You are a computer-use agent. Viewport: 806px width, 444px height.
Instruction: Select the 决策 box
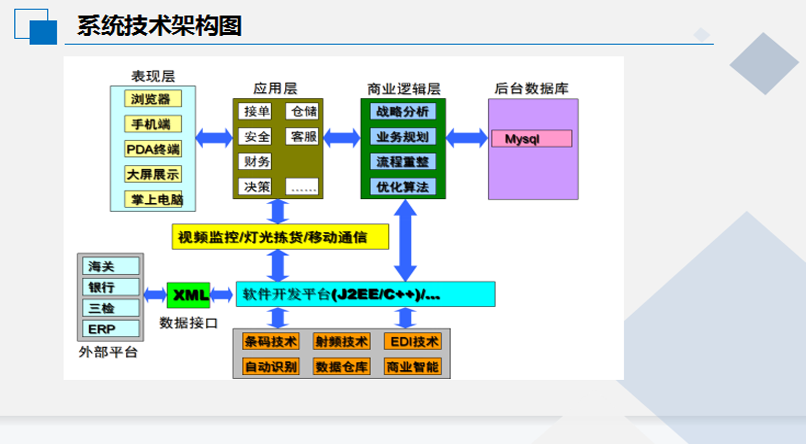coord(255,187)
